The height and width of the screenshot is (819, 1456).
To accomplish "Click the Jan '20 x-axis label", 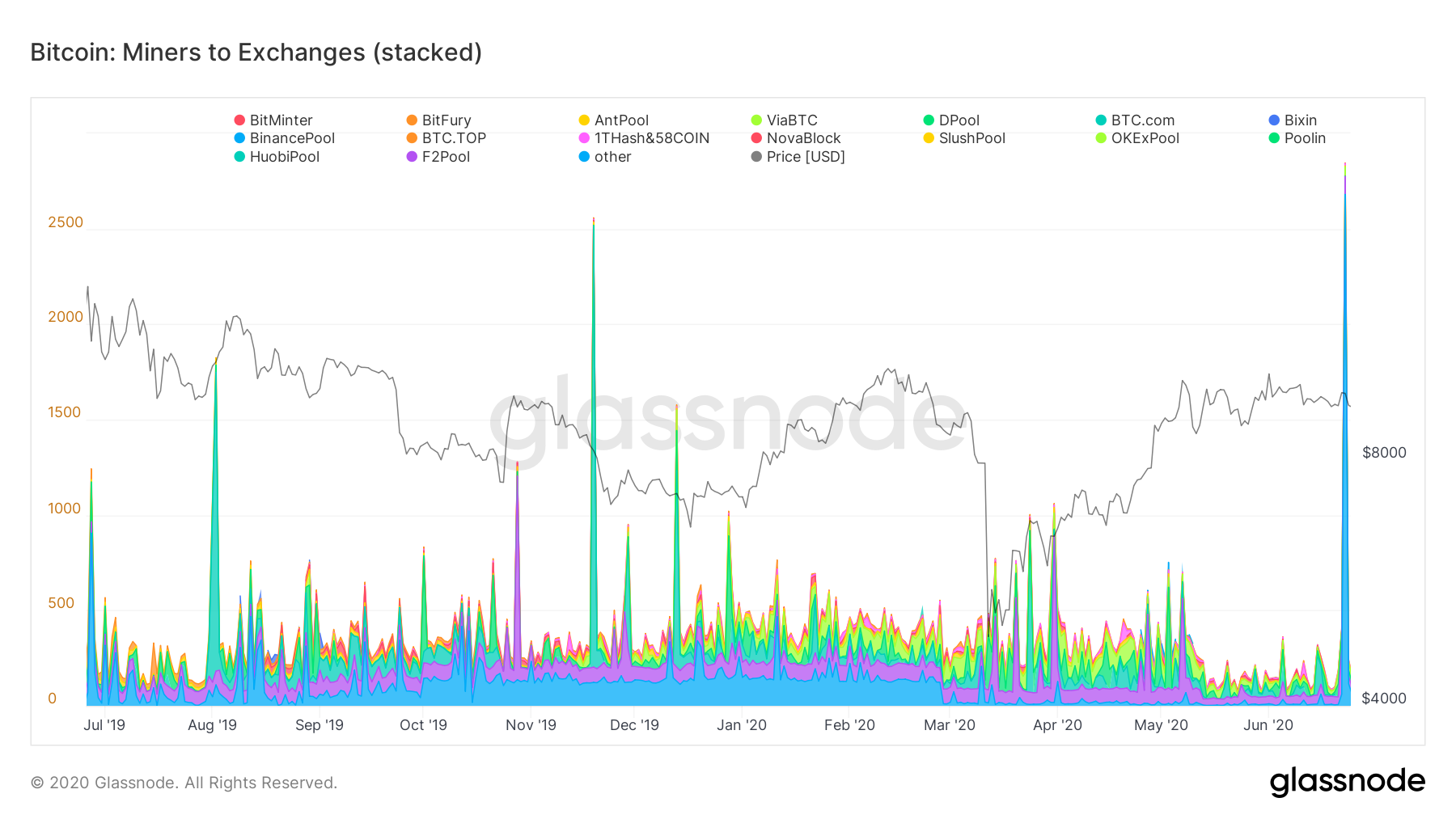I will point(742,725).
